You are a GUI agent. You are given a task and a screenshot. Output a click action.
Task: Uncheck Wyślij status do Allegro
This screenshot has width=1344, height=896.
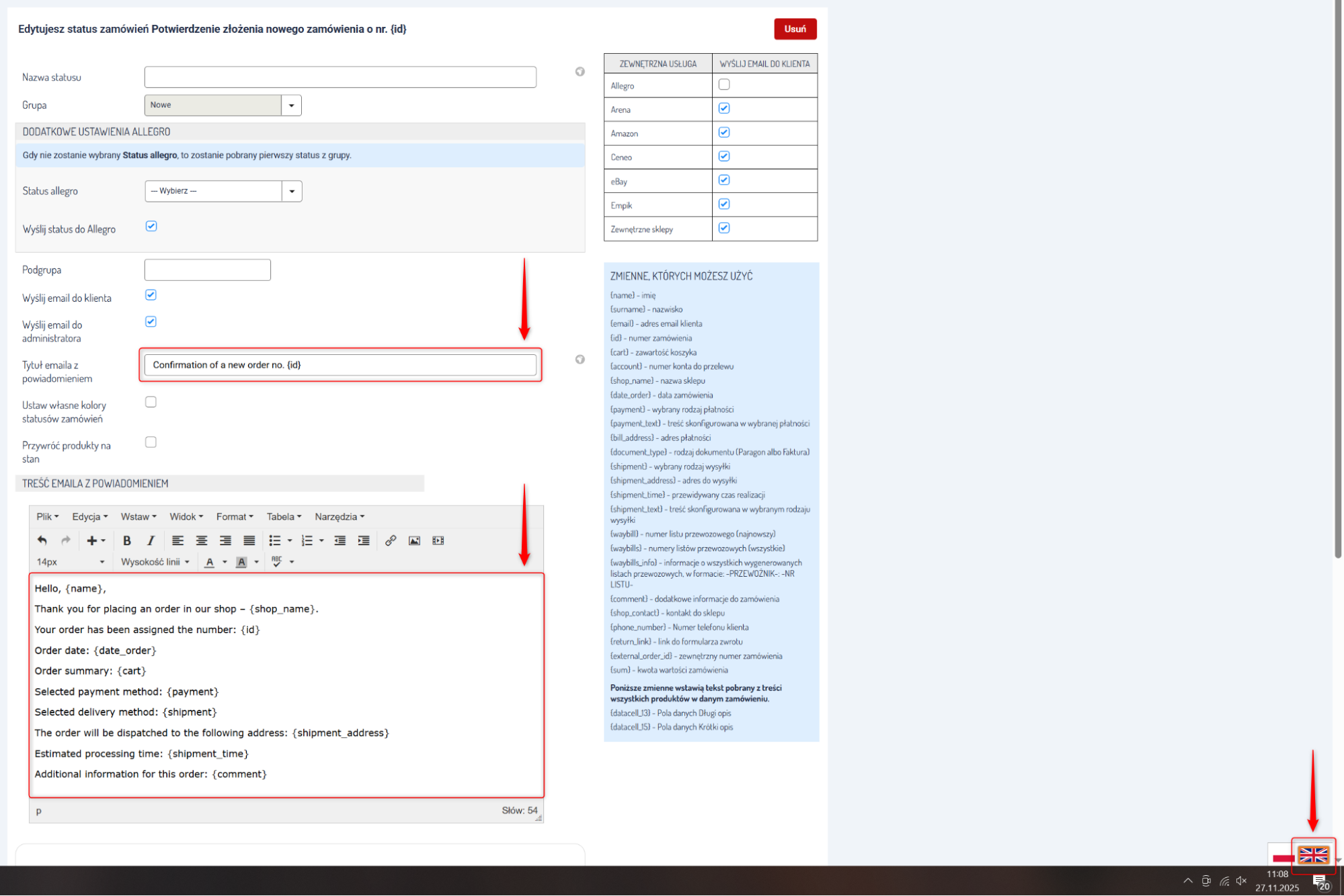pyautogui.click(x=151, y=227)
